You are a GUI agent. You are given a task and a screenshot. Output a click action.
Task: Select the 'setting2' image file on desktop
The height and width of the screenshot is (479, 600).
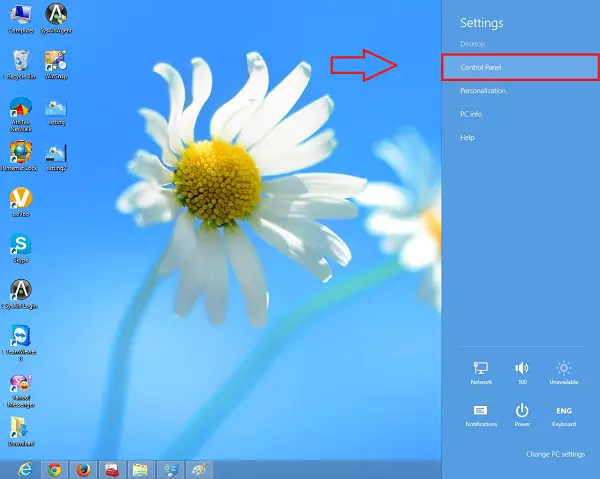[x=56, y=157]
